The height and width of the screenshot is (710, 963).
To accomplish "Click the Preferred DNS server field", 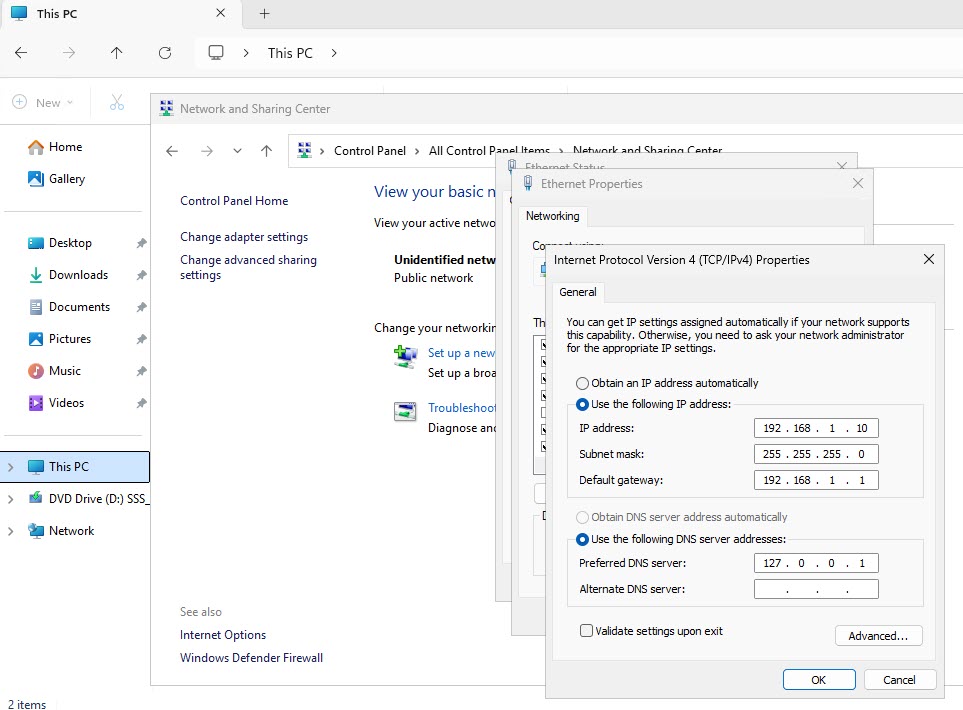I will click(x=816, y=563).
